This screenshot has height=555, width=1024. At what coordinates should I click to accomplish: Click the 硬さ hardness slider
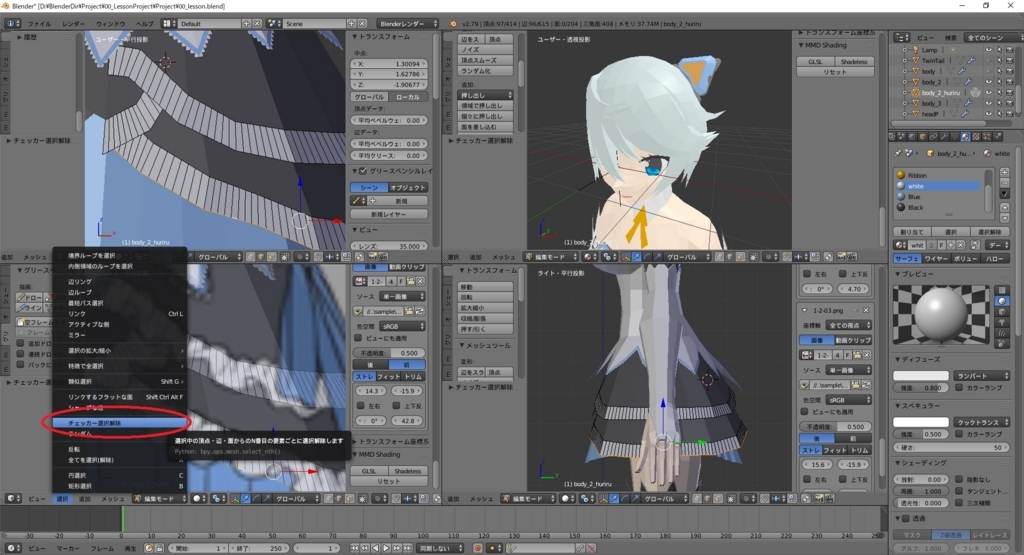coord(951,447)
